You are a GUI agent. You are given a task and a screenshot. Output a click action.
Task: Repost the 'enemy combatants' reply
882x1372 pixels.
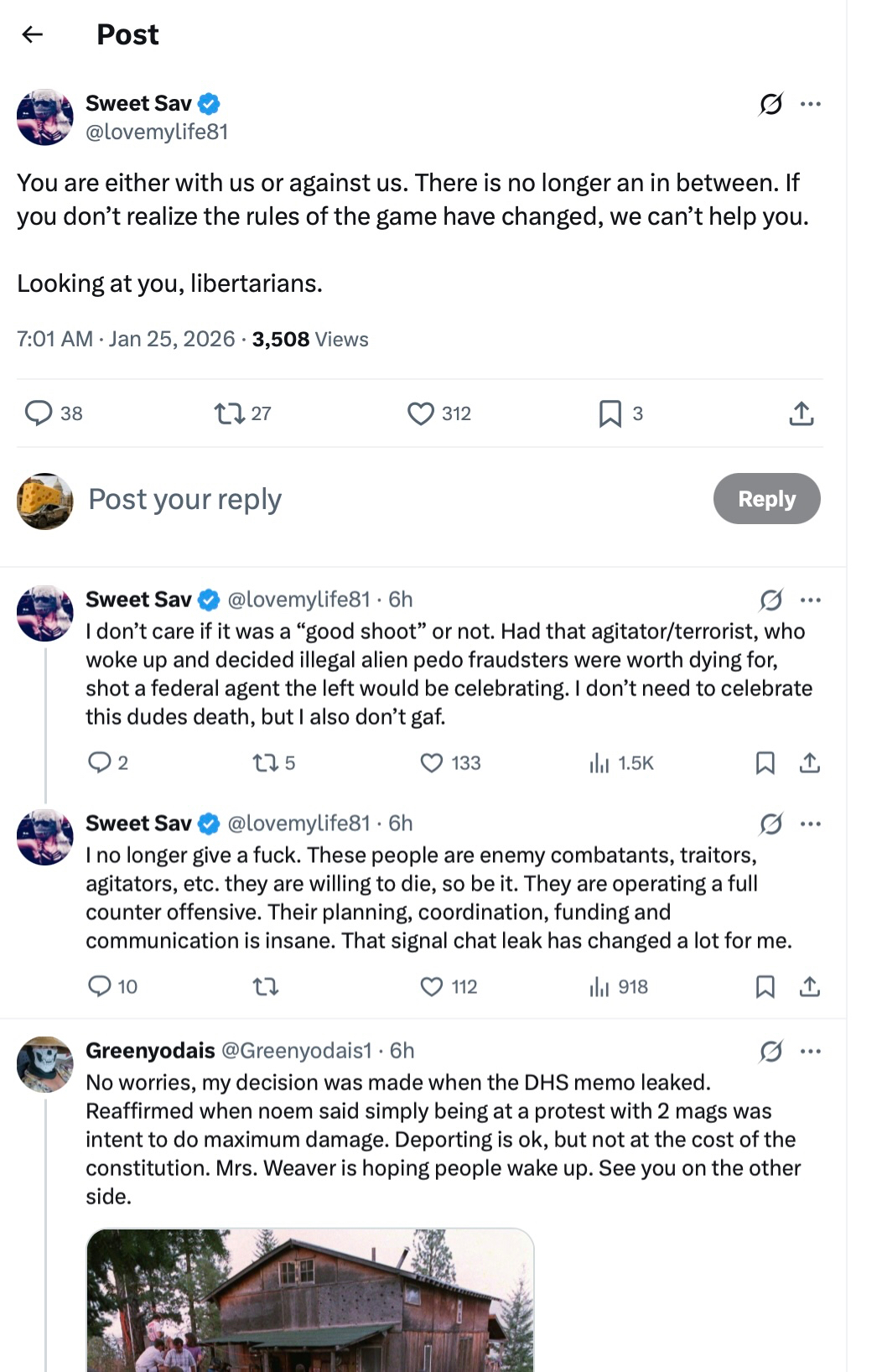point(266,987)
